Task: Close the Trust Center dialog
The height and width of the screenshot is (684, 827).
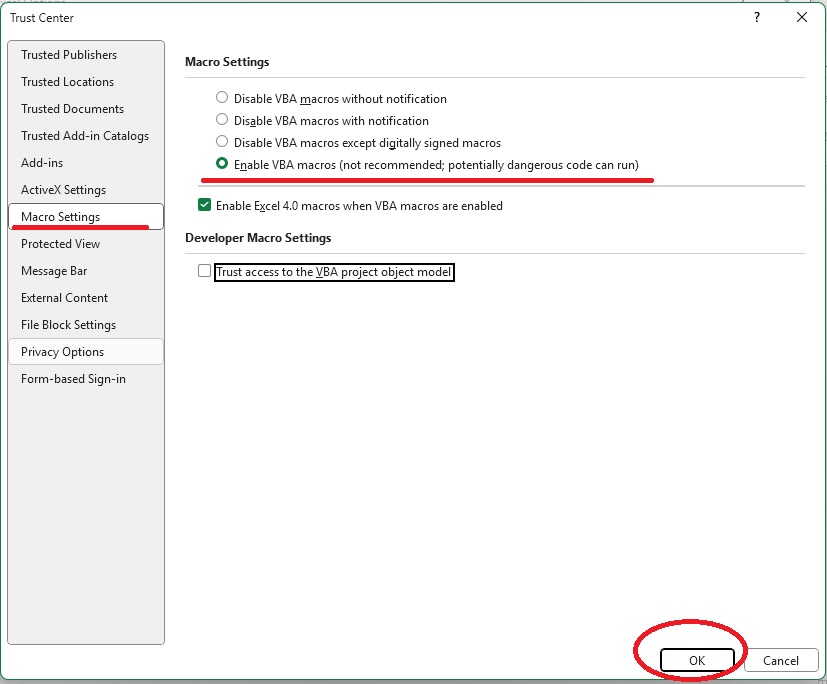Action: pyautogui.click(x=802, y=17)
